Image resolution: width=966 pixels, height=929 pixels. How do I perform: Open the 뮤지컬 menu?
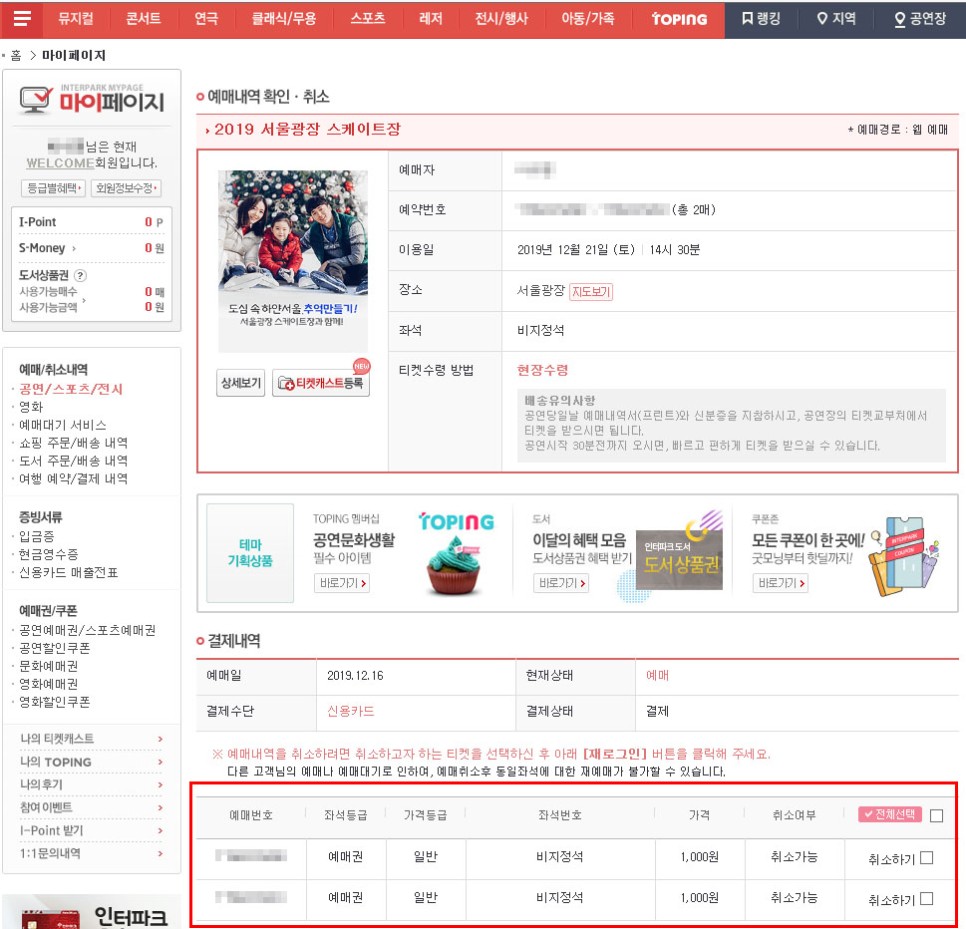click(x=76, y=18)
